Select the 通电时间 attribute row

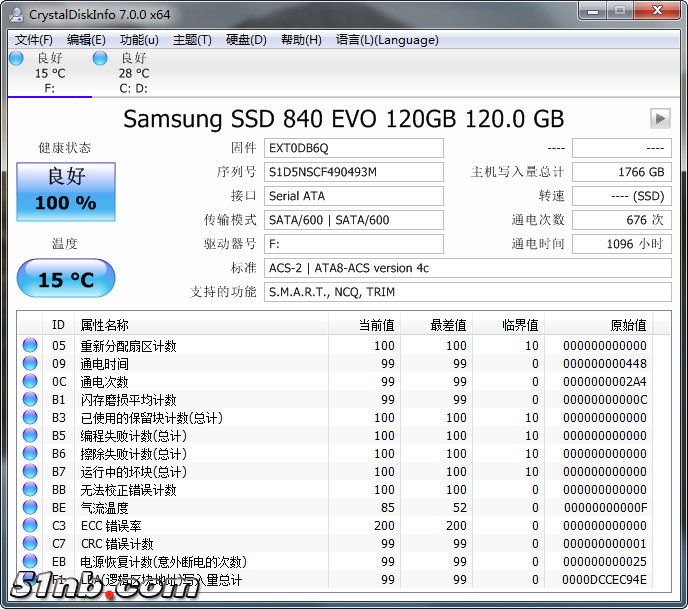[x=105, y=364]
